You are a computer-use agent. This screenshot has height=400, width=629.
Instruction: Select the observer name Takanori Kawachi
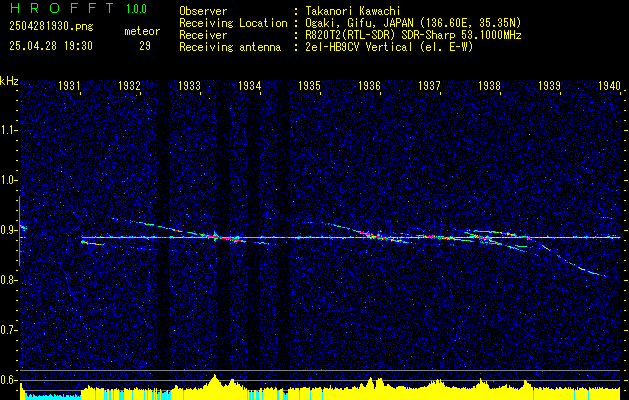coord(353,11)
